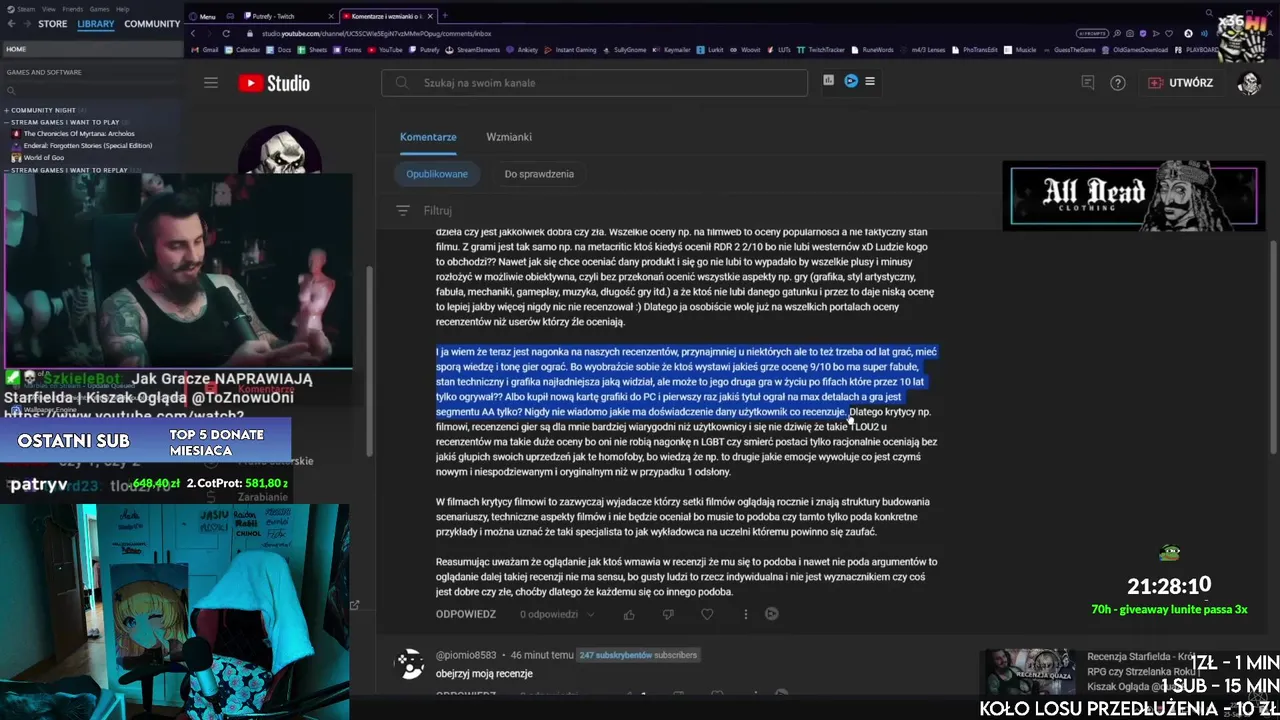Open a new browser tab with plus
The width and height of the screenshot is (1280, 720).
[x=445, y=16]
